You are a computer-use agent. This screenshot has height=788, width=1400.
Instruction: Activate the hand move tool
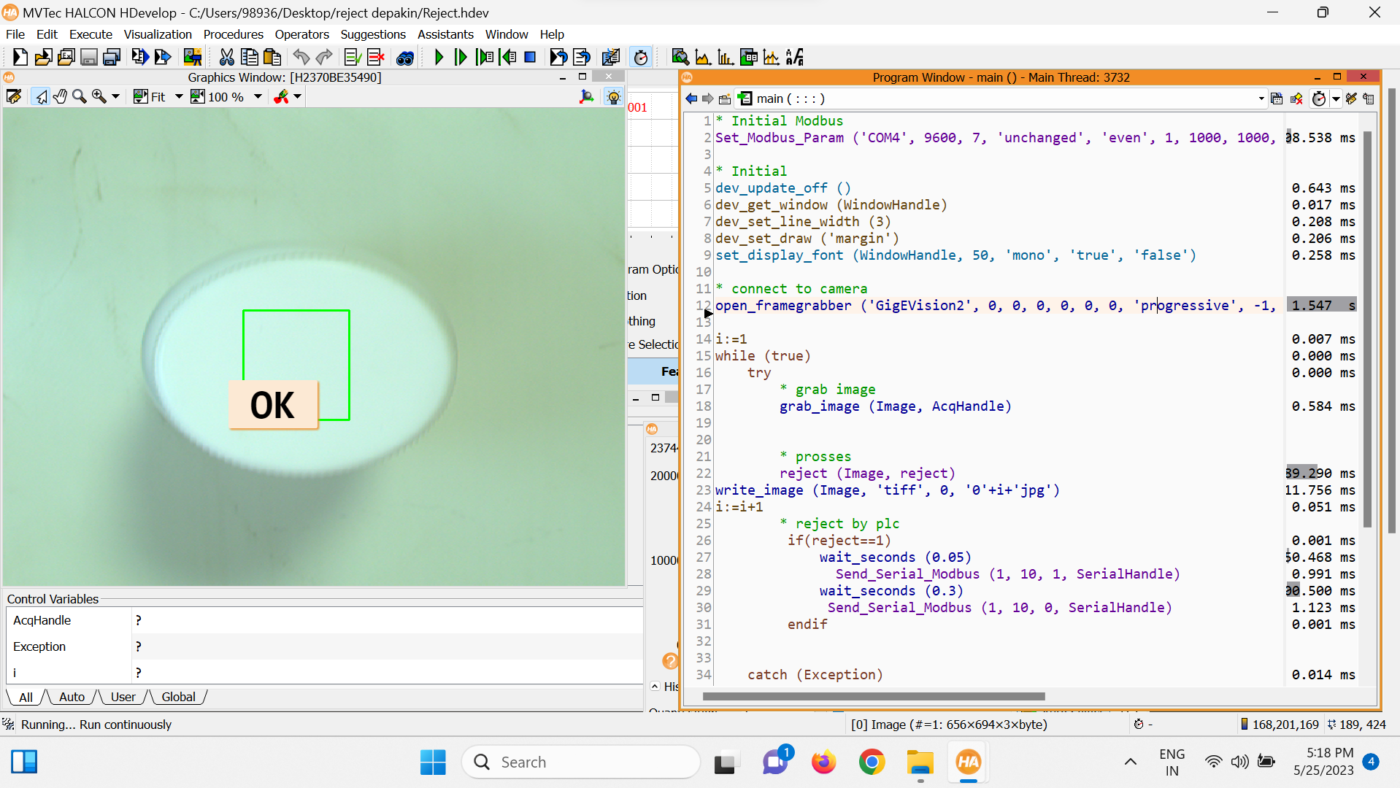tap(60, 97)
